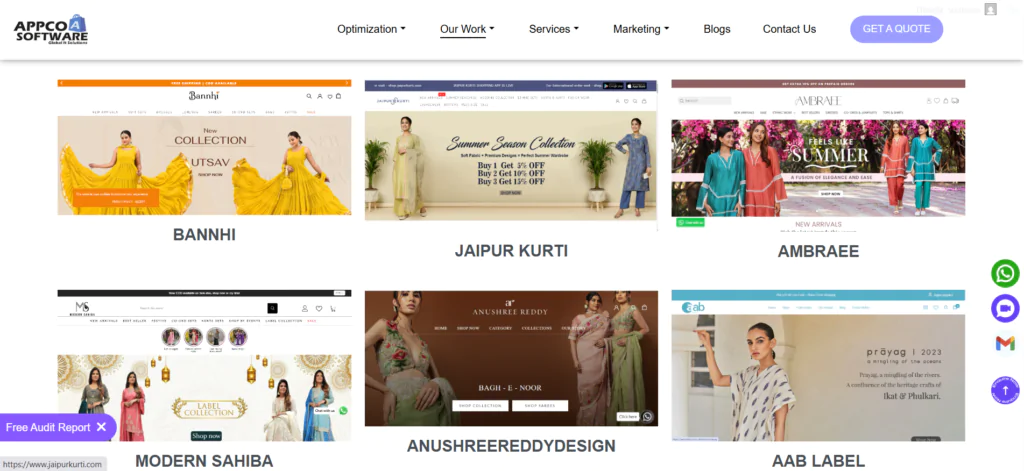Click the Get A Quote button

[x=896, y=29]
